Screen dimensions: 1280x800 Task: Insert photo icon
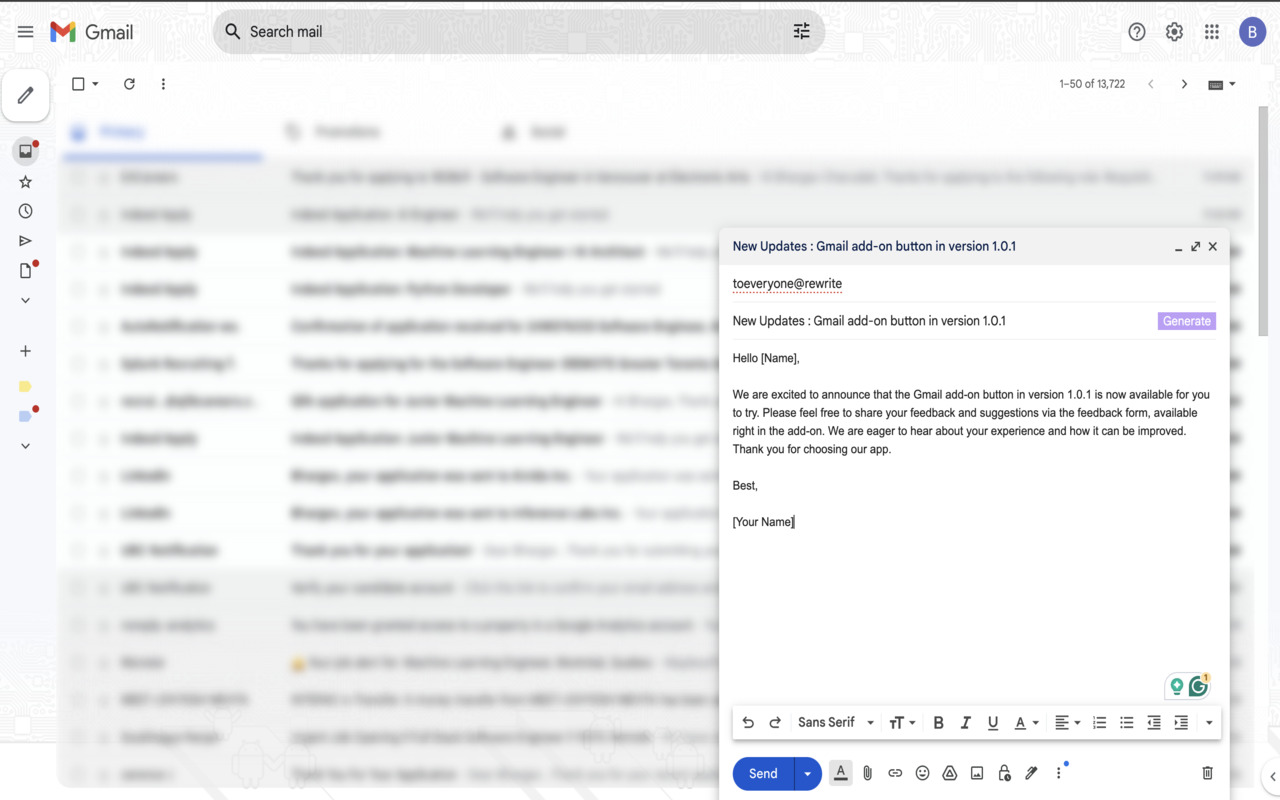pos(977,773)
